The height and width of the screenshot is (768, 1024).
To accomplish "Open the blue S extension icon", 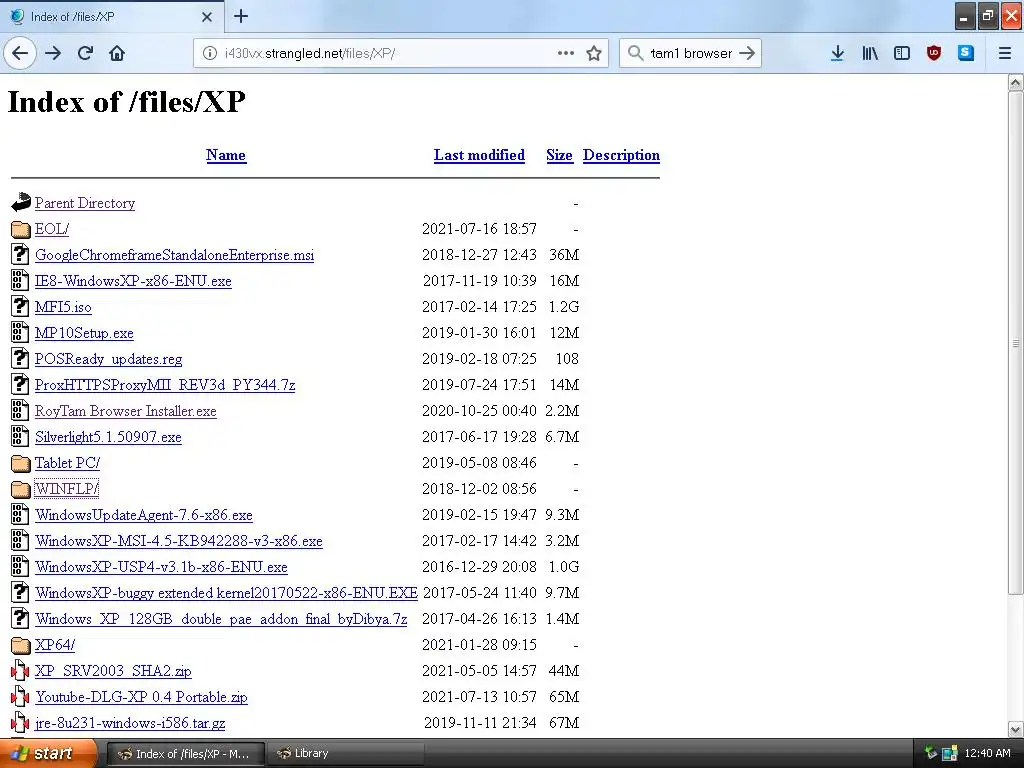I will 966,53.
